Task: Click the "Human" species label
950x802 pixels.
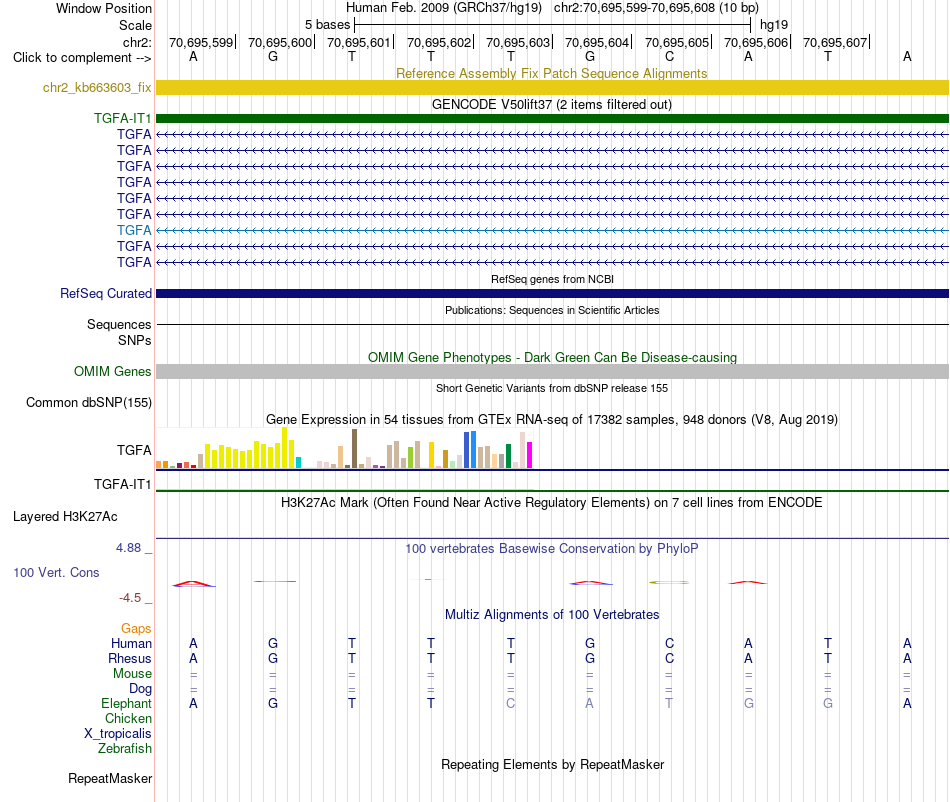Action: pos(131,643)
